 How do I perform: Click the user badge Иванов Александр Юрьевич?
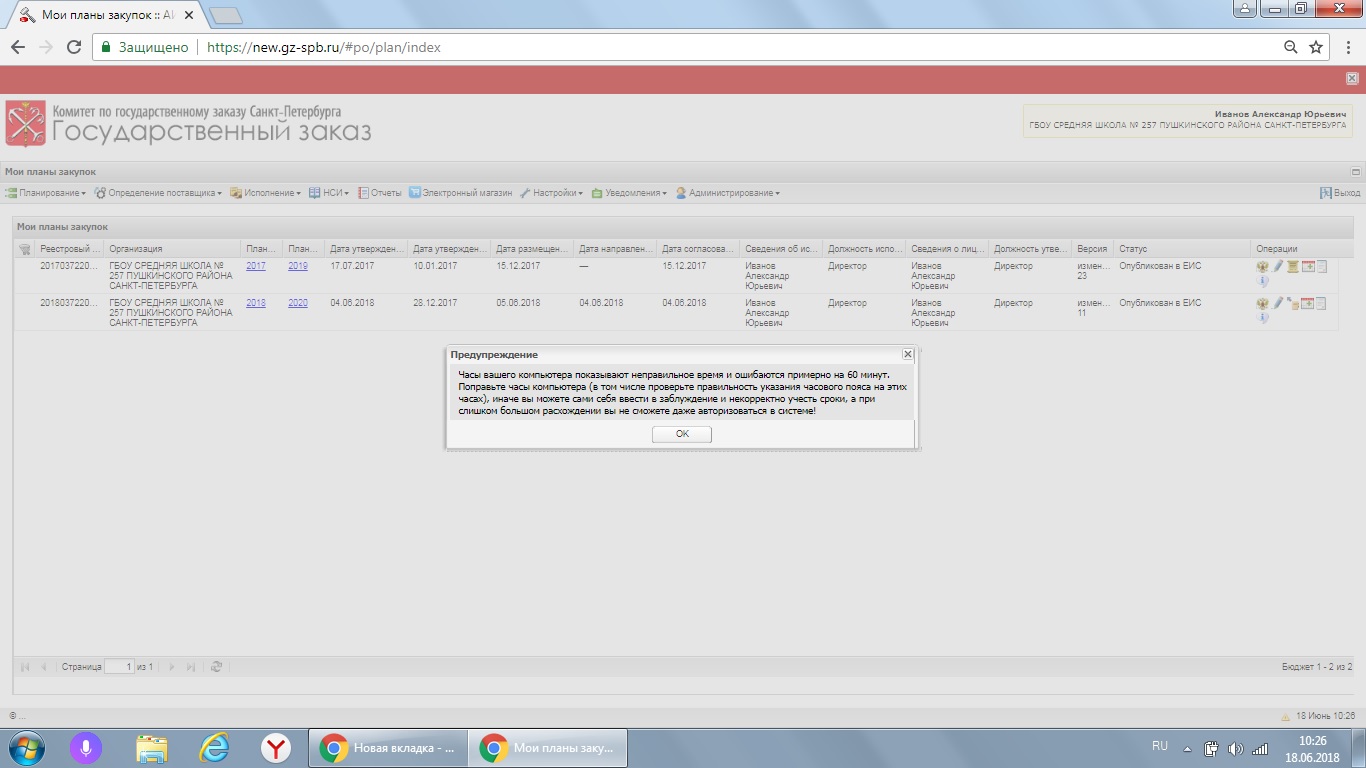tap(1188, 120)
